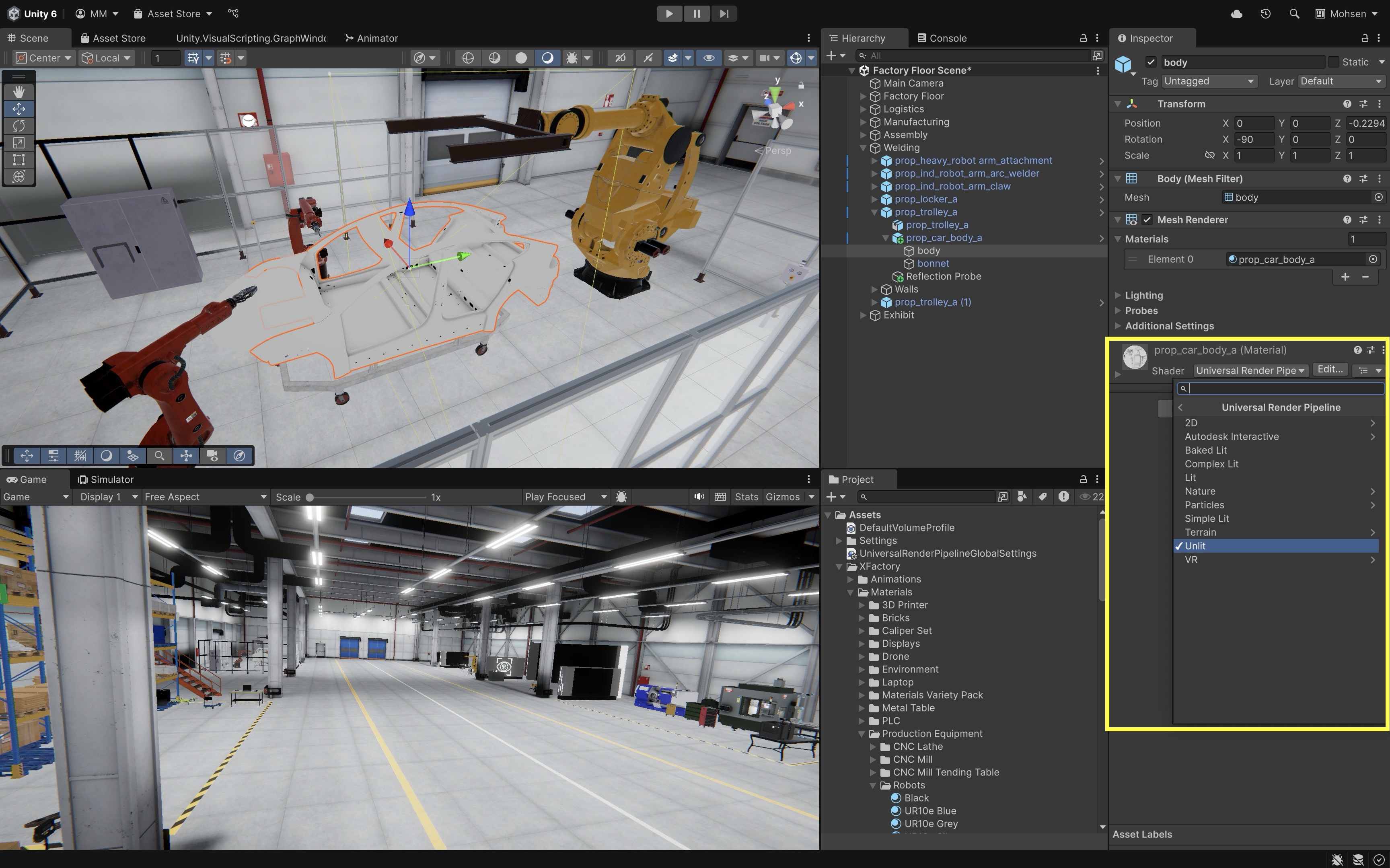
Task: Add a material element with plus button
Action: pyautogui.click(x=1345, y=277)
